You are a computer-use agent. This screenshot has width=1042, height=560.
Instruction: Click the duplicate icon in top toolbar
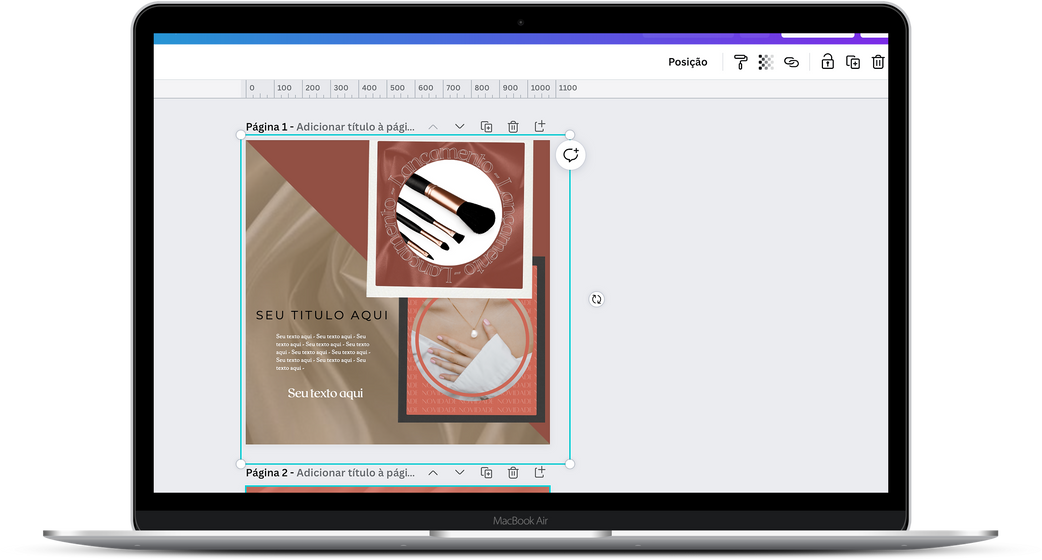pyautogui.click(x=853, y=62)
